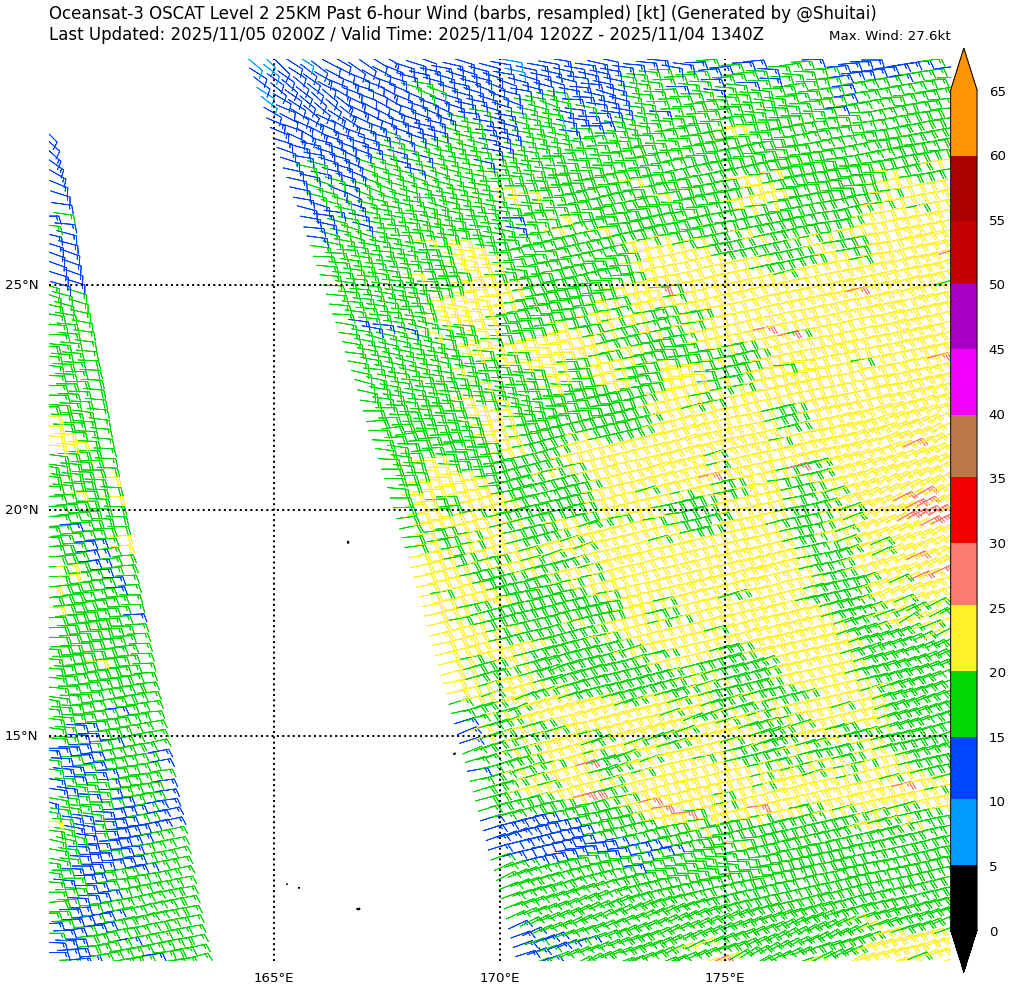Select the green 15-20 kt colorbar segment
The height and width of the screenshot is (989, 1010).
coord(963,704)
